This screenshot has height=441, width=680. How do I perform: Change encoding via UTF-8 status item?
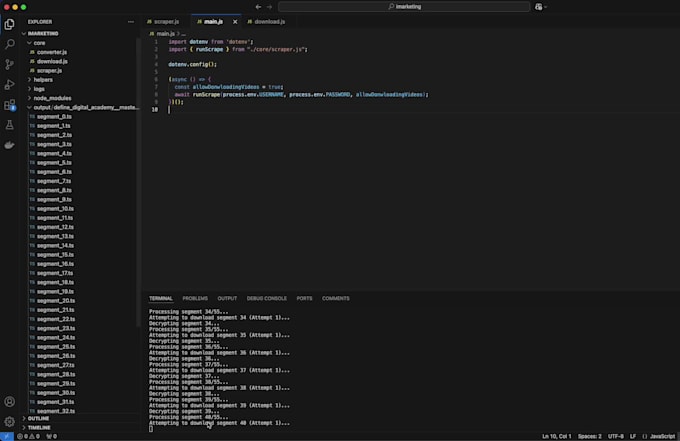coord(616,436)
